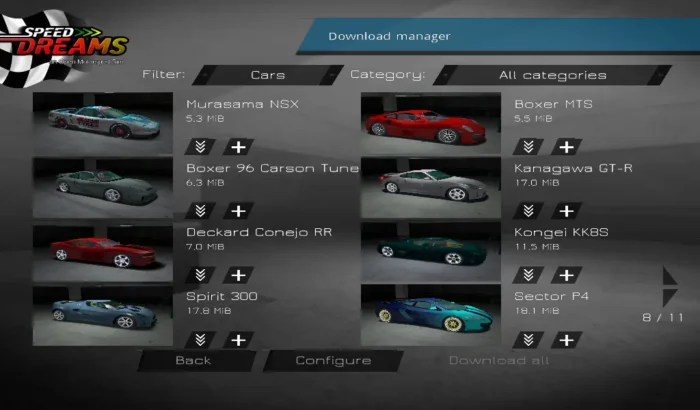700x410 pixels.
Task: Hit the download icon for Kongei KK8S
Action: [529, 275]
